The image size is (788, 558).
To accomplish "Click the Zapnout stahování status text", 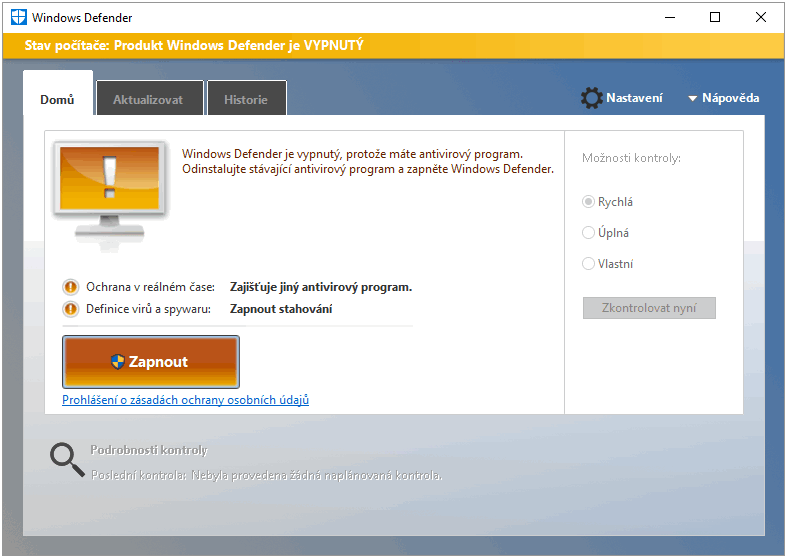I will pyautogui.click(x=281, y=309).
